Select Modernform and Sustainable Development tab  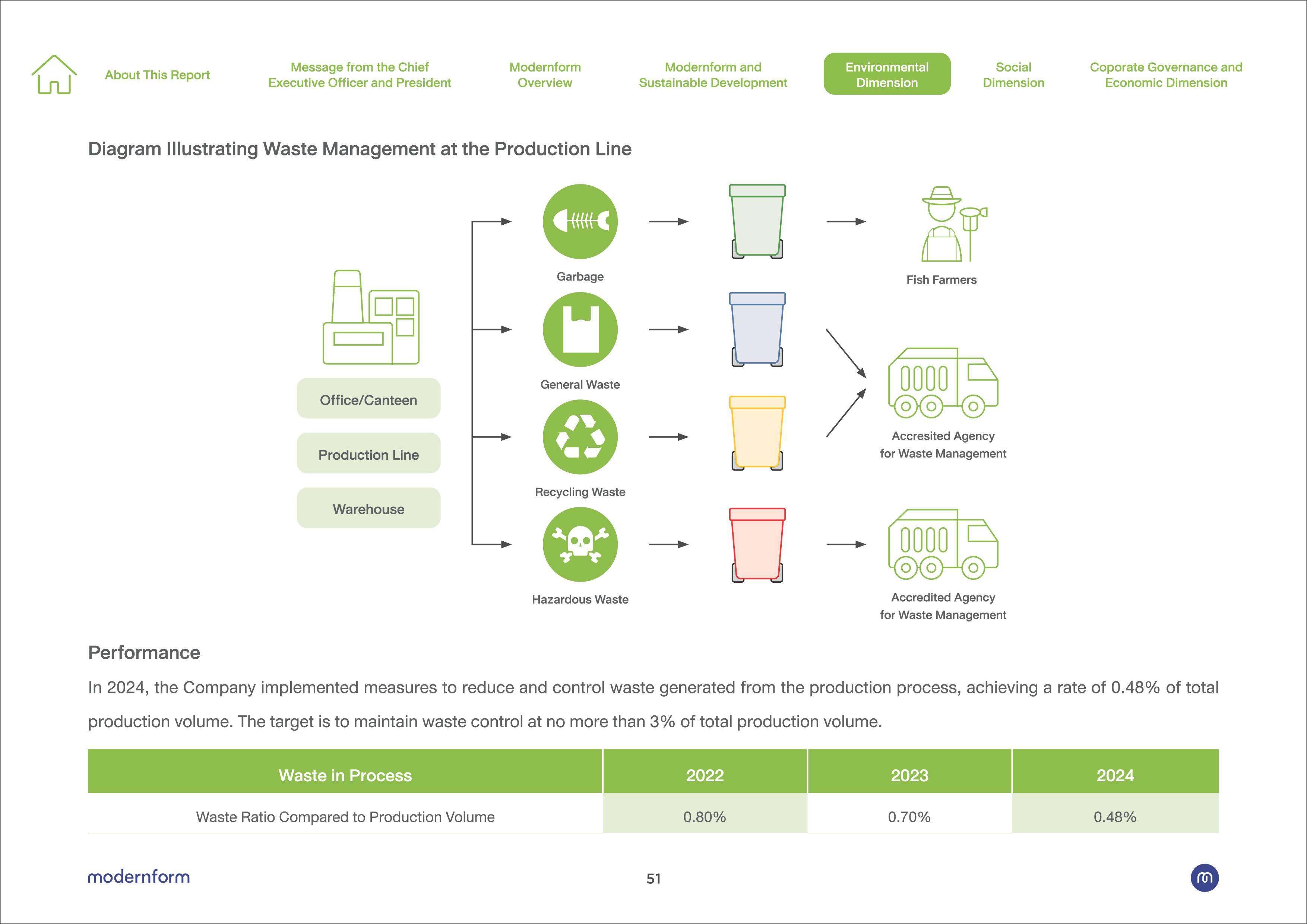click(x=713, y=75)
